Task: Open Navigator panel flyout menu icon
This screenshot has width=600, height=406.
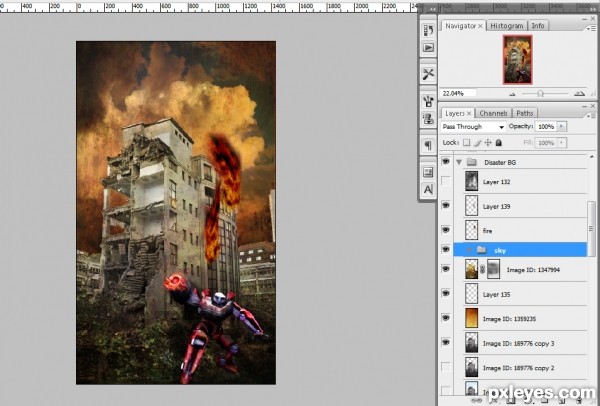Action: [x=591, y=28]
